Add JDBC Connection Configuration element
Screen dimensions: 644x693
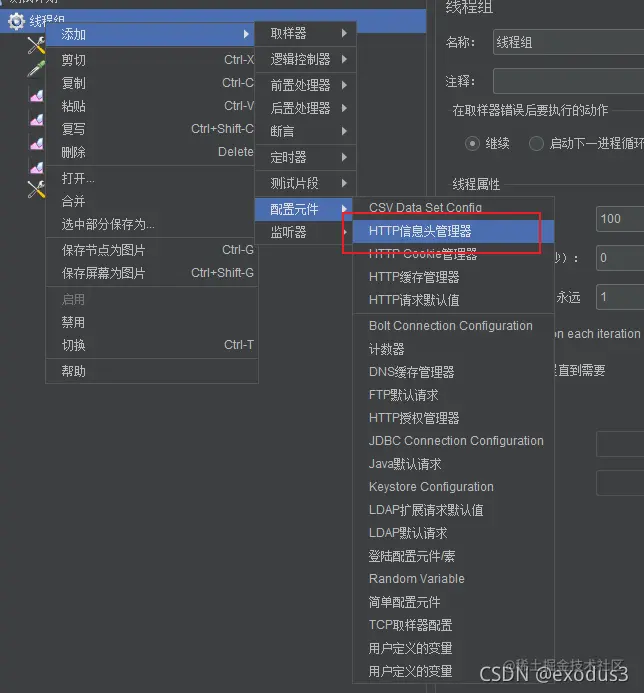(453, 441)
